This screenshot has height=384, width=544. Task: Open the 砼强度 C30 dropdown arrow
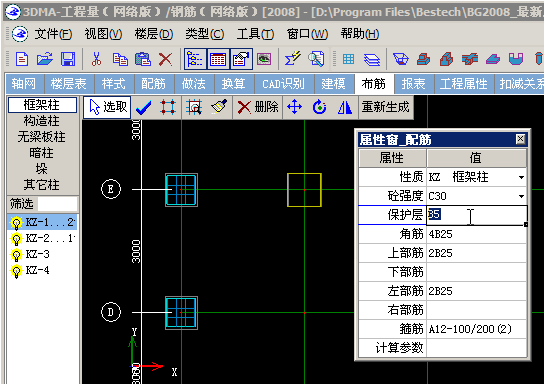tap(521, 196)
